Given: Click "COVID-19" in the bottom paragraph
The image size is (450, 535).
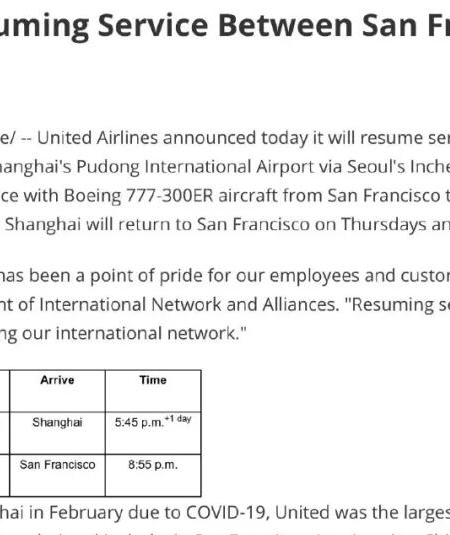Looking at the screenshot, I should pos(228,512).
